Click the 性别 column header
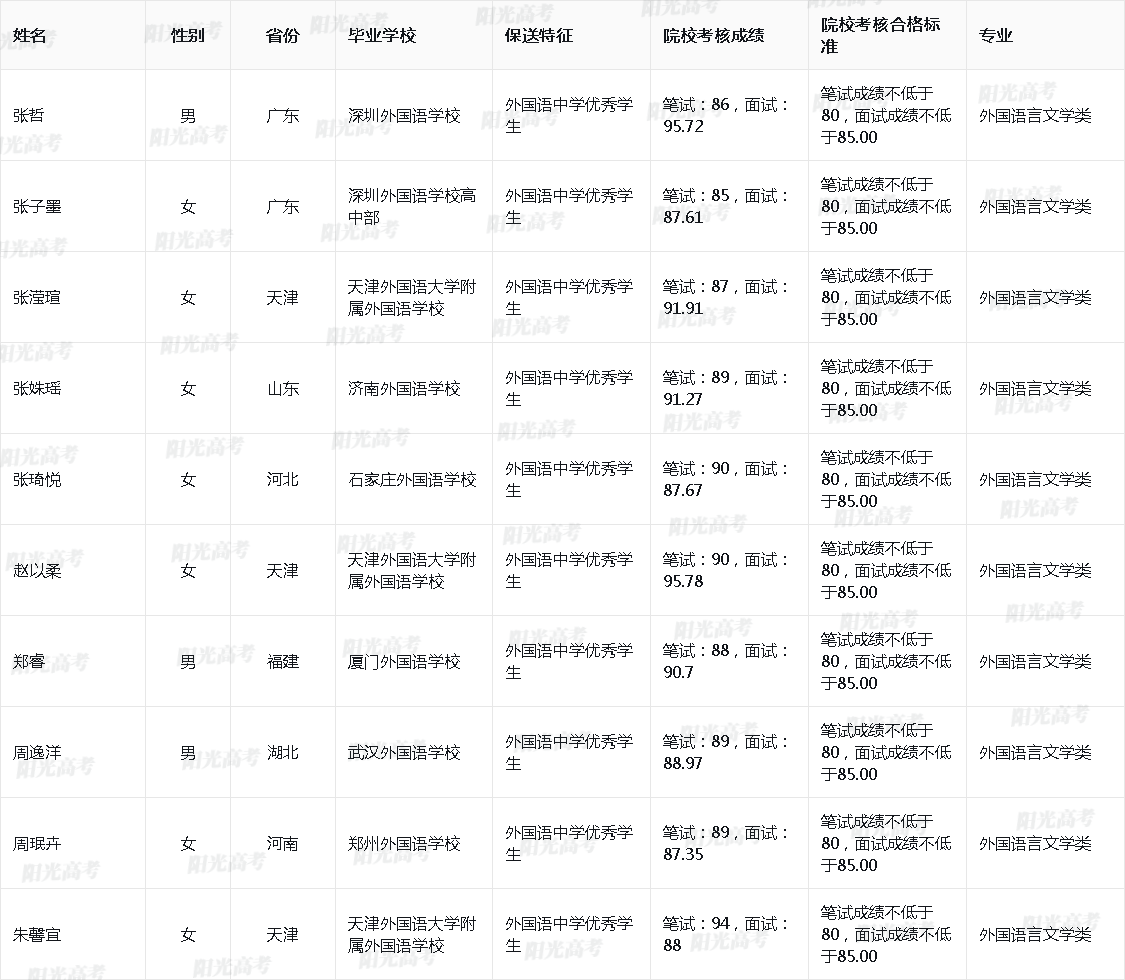 point(188,36)
